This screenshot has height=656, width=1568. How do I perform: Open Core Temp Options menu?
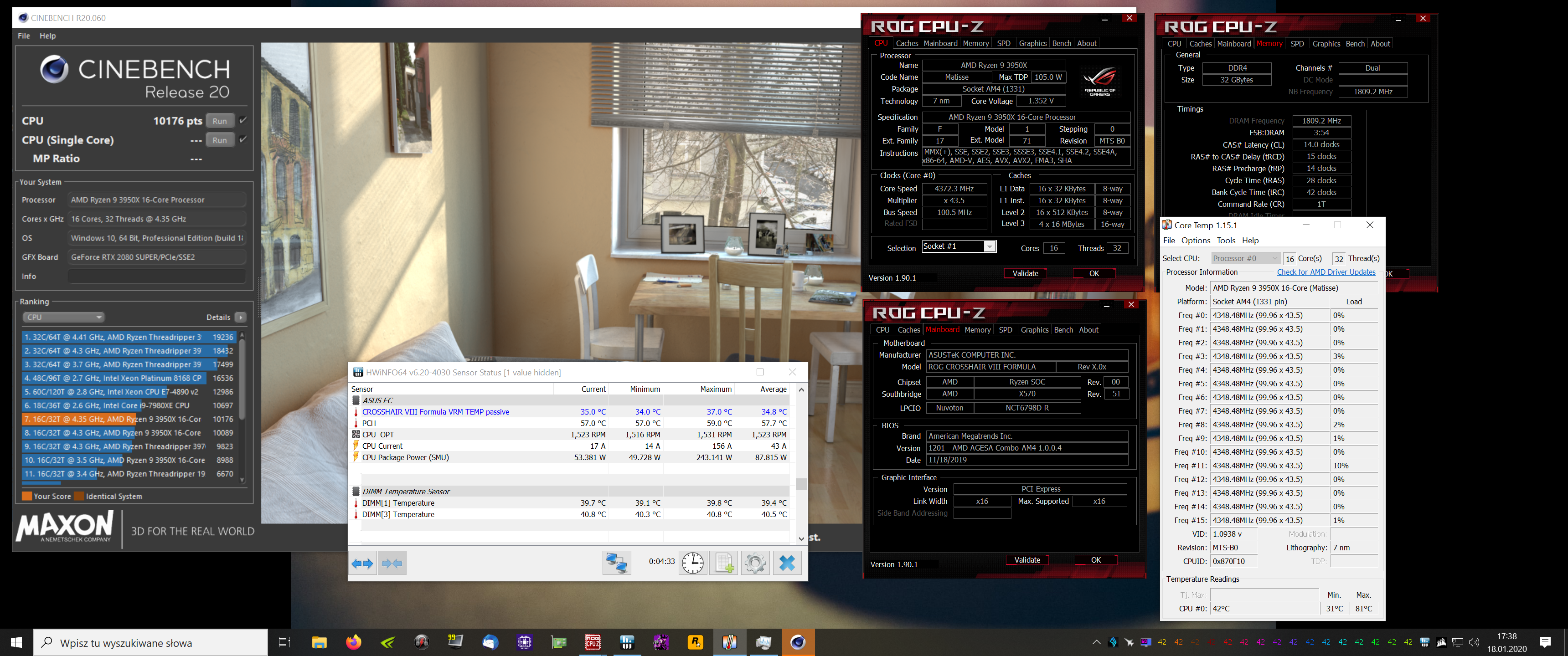[x=1196, y=241]
